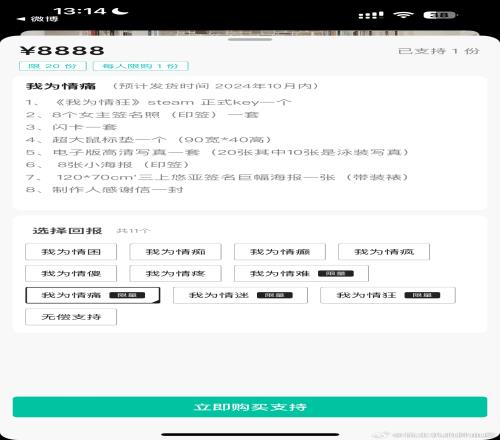
Task: Select the 我为情痴 reward option
Action: [175, 252]
